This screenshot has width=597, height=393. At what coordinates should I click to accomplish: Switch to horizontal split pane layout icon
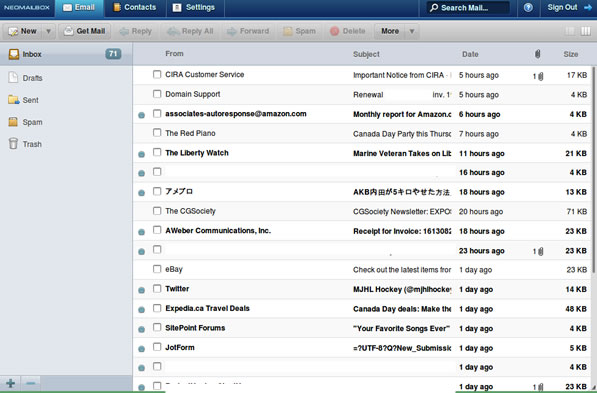click(570, 31)
